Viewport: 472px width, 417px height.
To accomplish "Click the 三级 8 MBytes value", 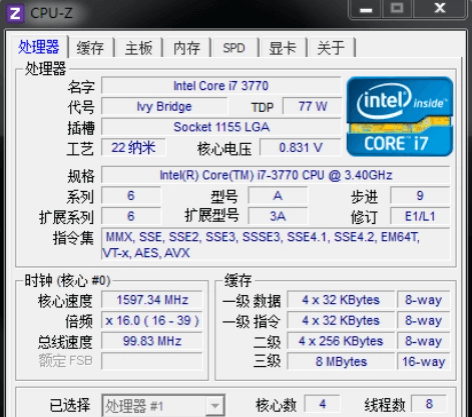I will [341, 361].
